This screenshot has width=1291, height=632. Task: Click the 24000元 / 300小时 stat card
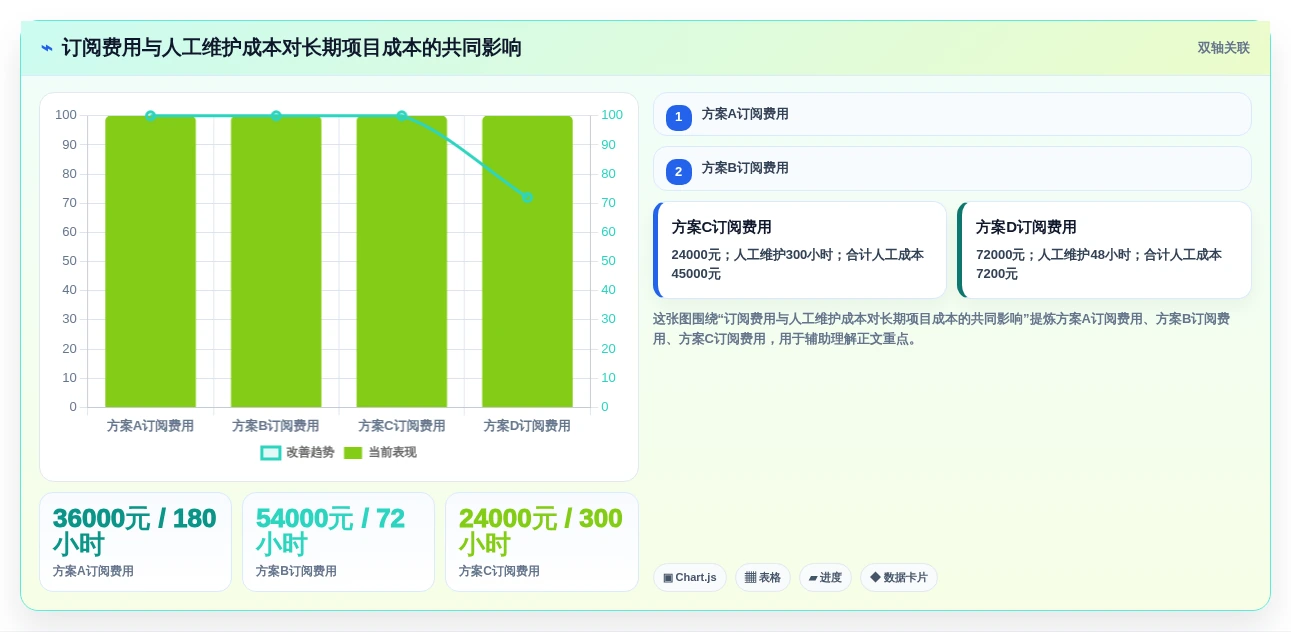[x=541, y=542]
